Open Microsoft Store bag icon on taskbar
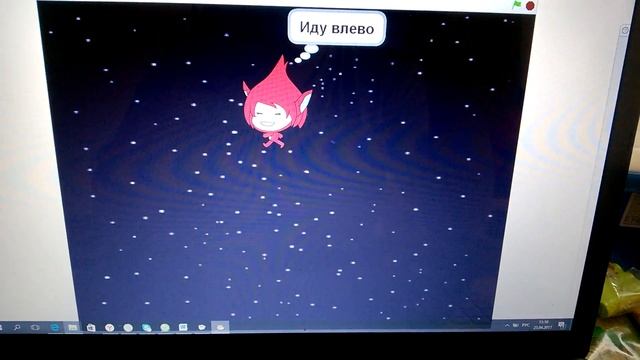This screenshot has height=360, width=640. pyautogui.click(x=91, y=327)
